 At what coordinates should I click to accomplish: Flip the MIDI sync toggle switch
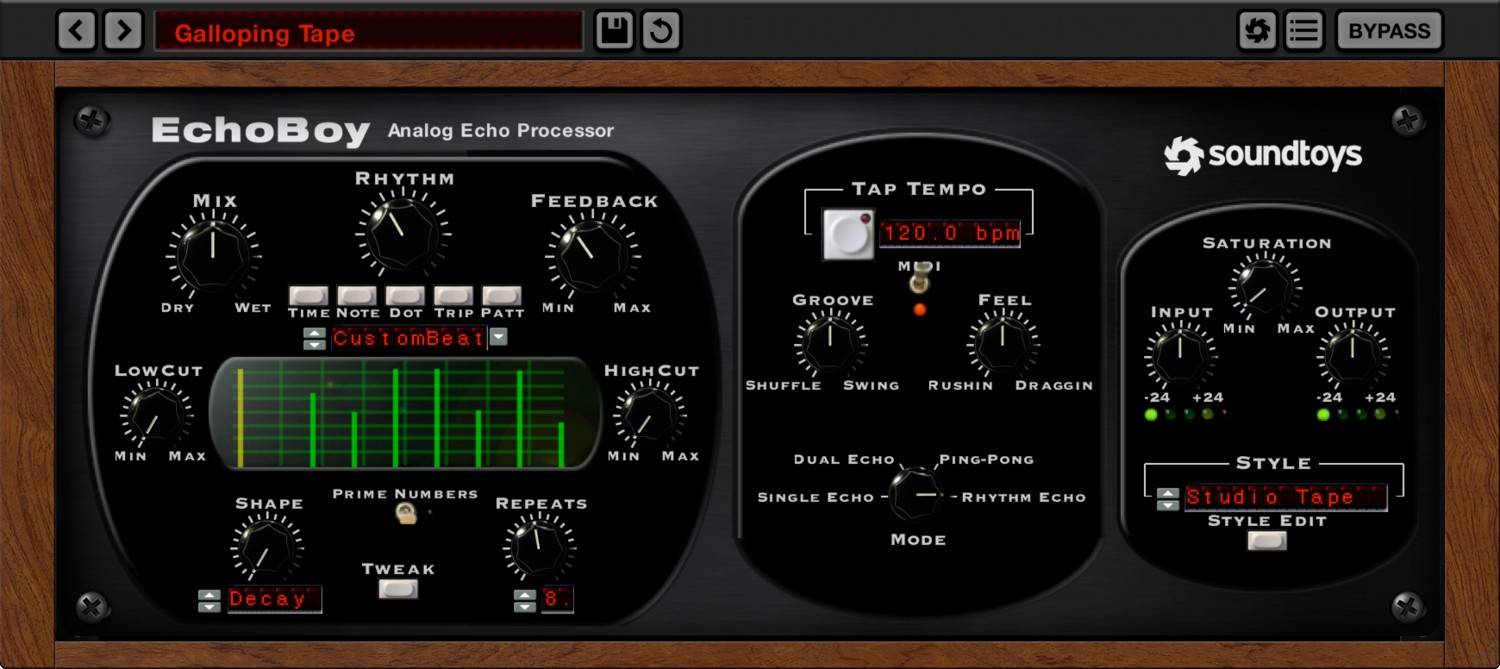[x=919, y=283]
